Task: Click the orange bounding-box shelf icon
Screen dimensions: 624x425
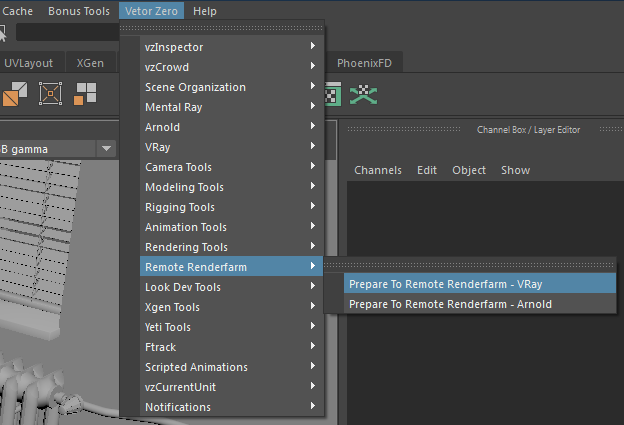Action: click(x=51, y=95)
